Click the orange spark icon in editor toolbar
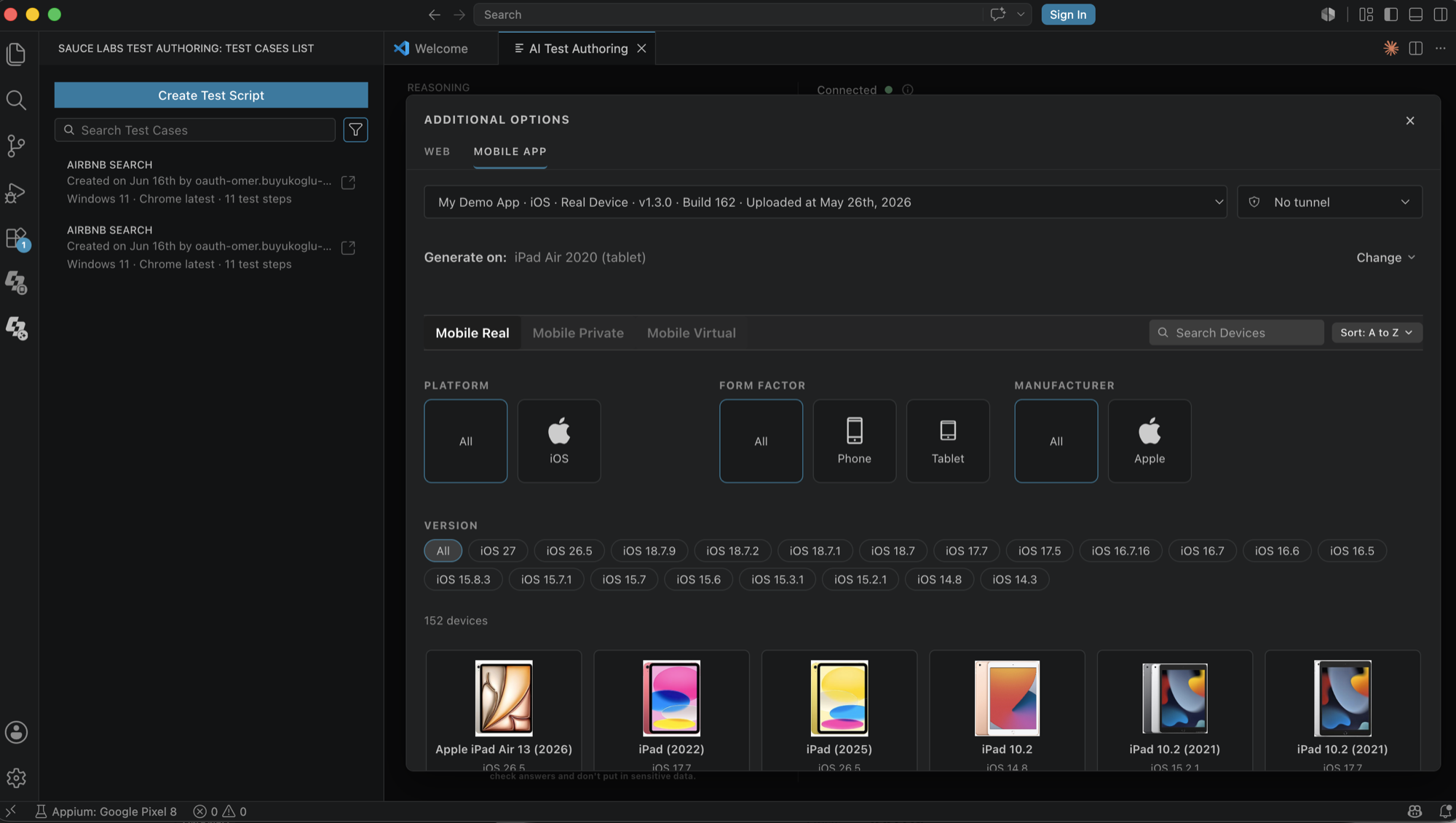This screenshot has height=823, width=1456. (1391, 48)
